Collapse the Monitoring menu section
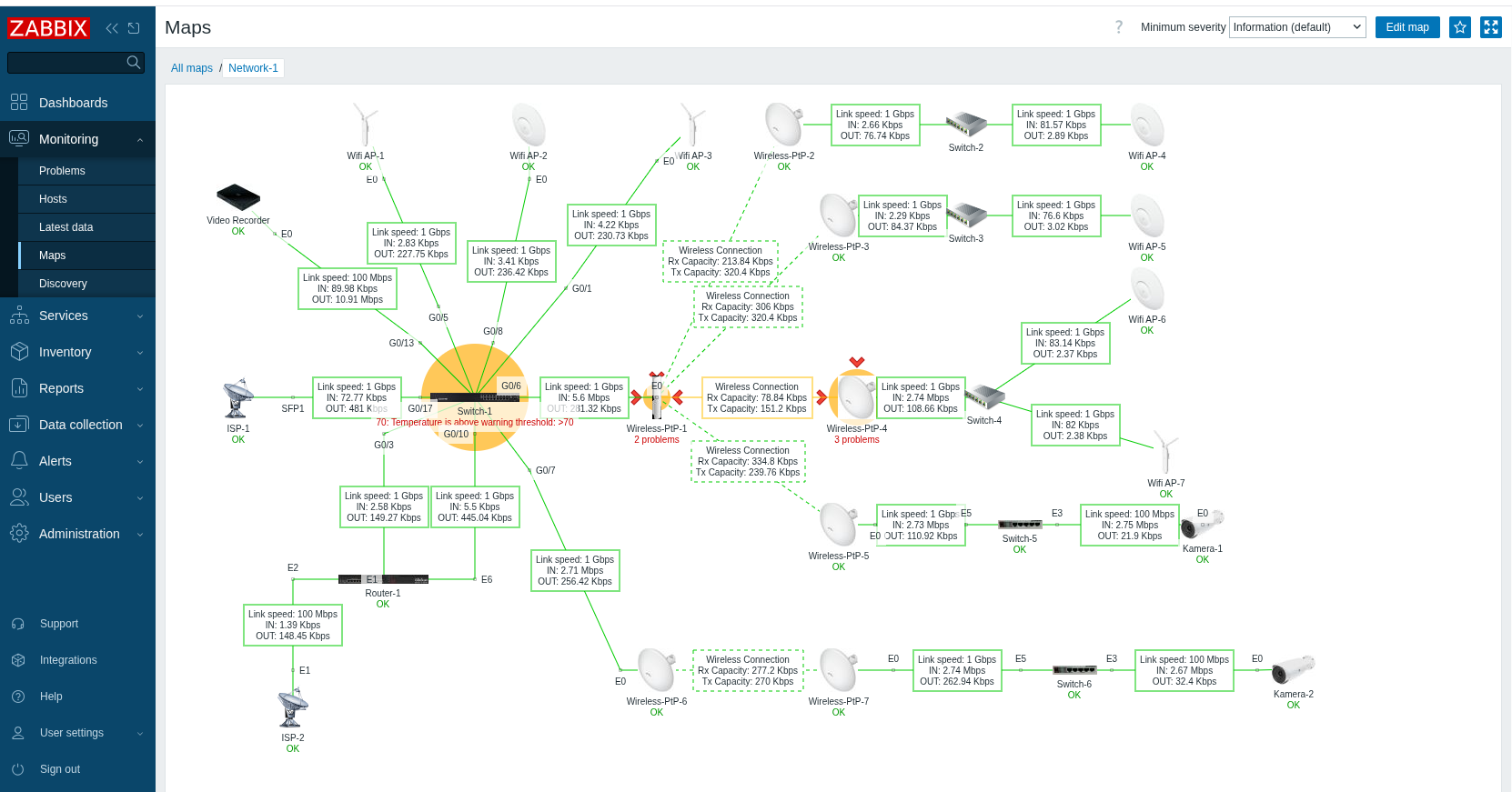Image resolution: width=1512 pixels, height=792 pixels. 77,139
